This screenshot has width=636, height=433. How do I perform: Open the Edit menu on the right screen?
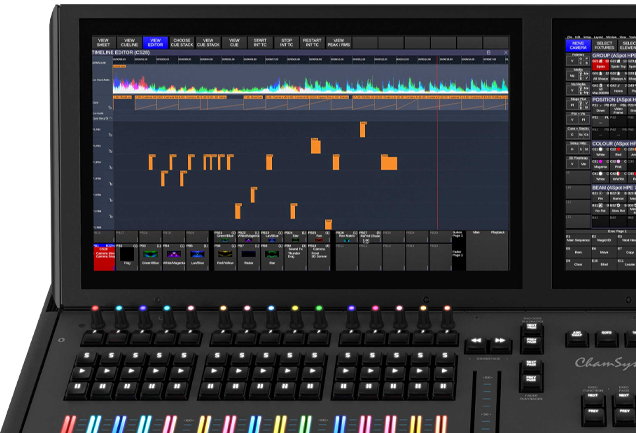click(x=578, y=36)
